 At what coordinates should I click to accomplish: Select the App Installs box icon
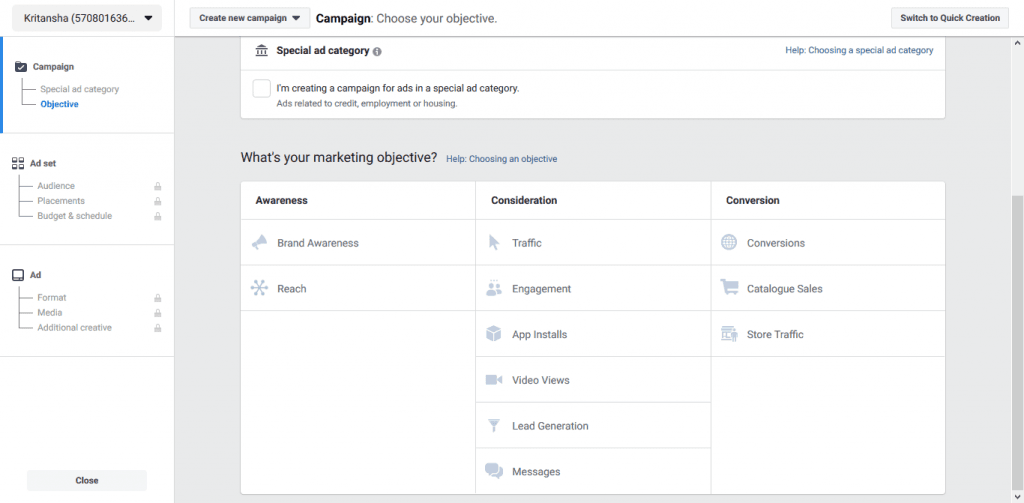(x=494, y=334)
